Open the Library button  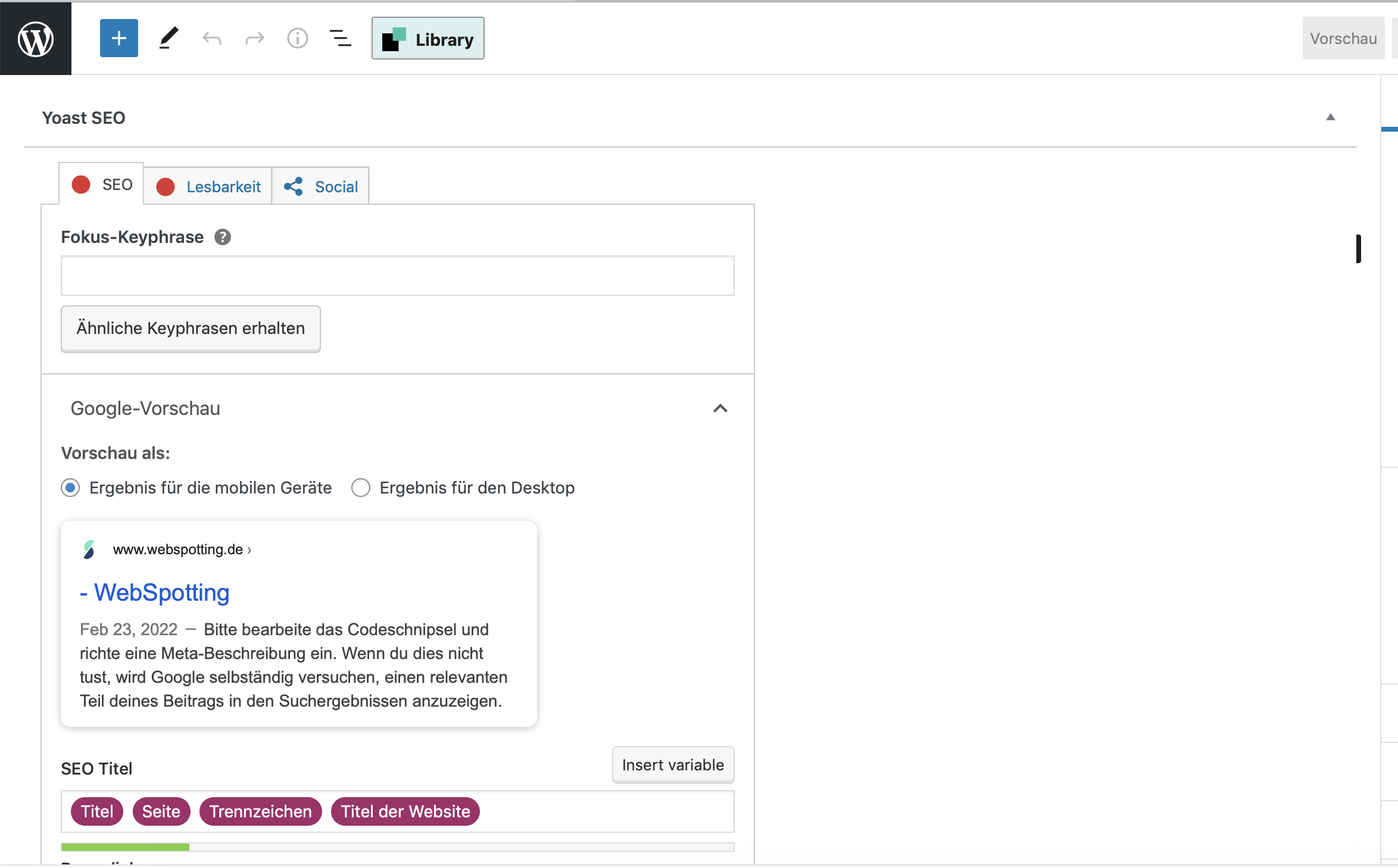point(428,39)
